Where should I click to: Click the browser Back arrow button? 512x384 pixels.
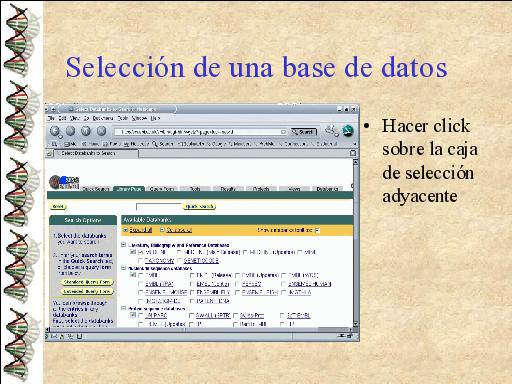[55, 131]
